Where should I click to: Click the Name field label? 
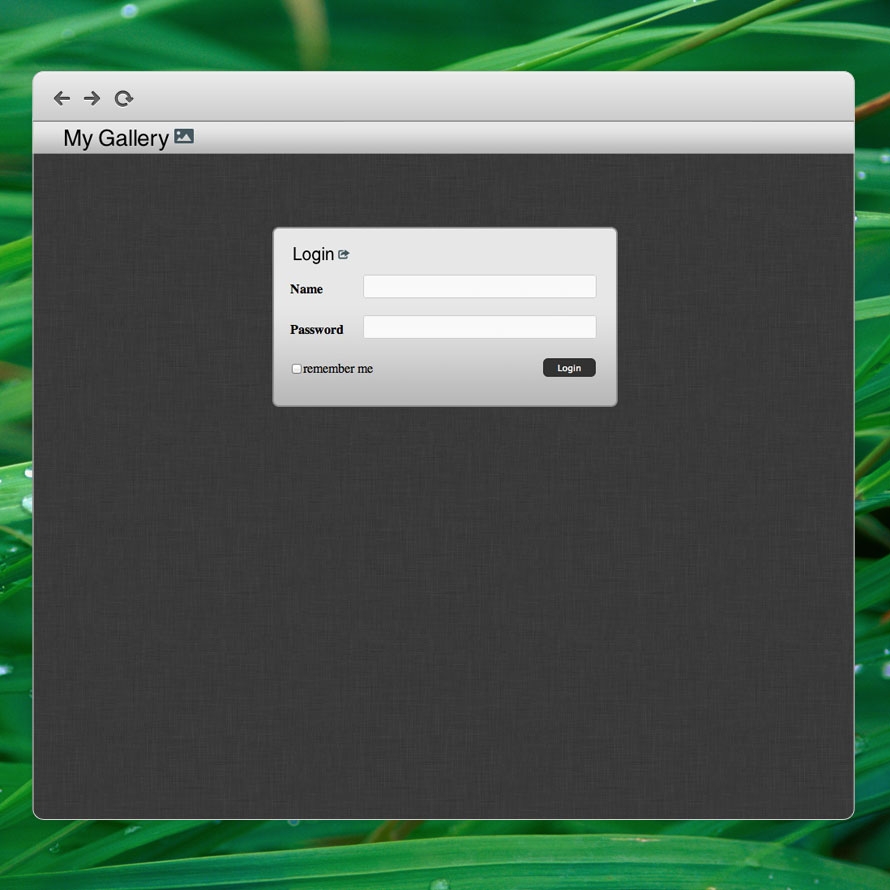coord(307,289)
